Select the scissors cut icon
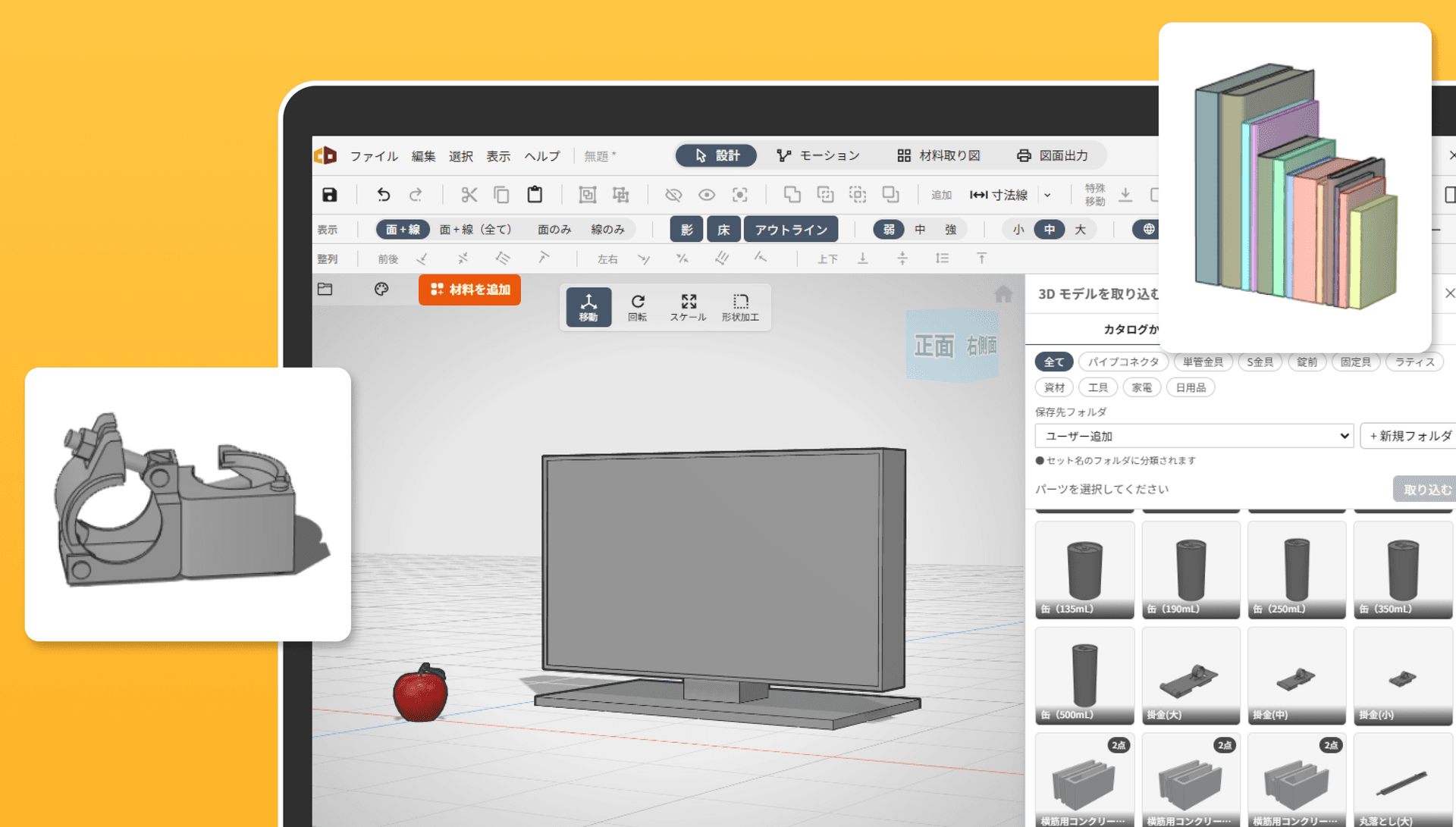The image size is (1456, 827). 469,195
